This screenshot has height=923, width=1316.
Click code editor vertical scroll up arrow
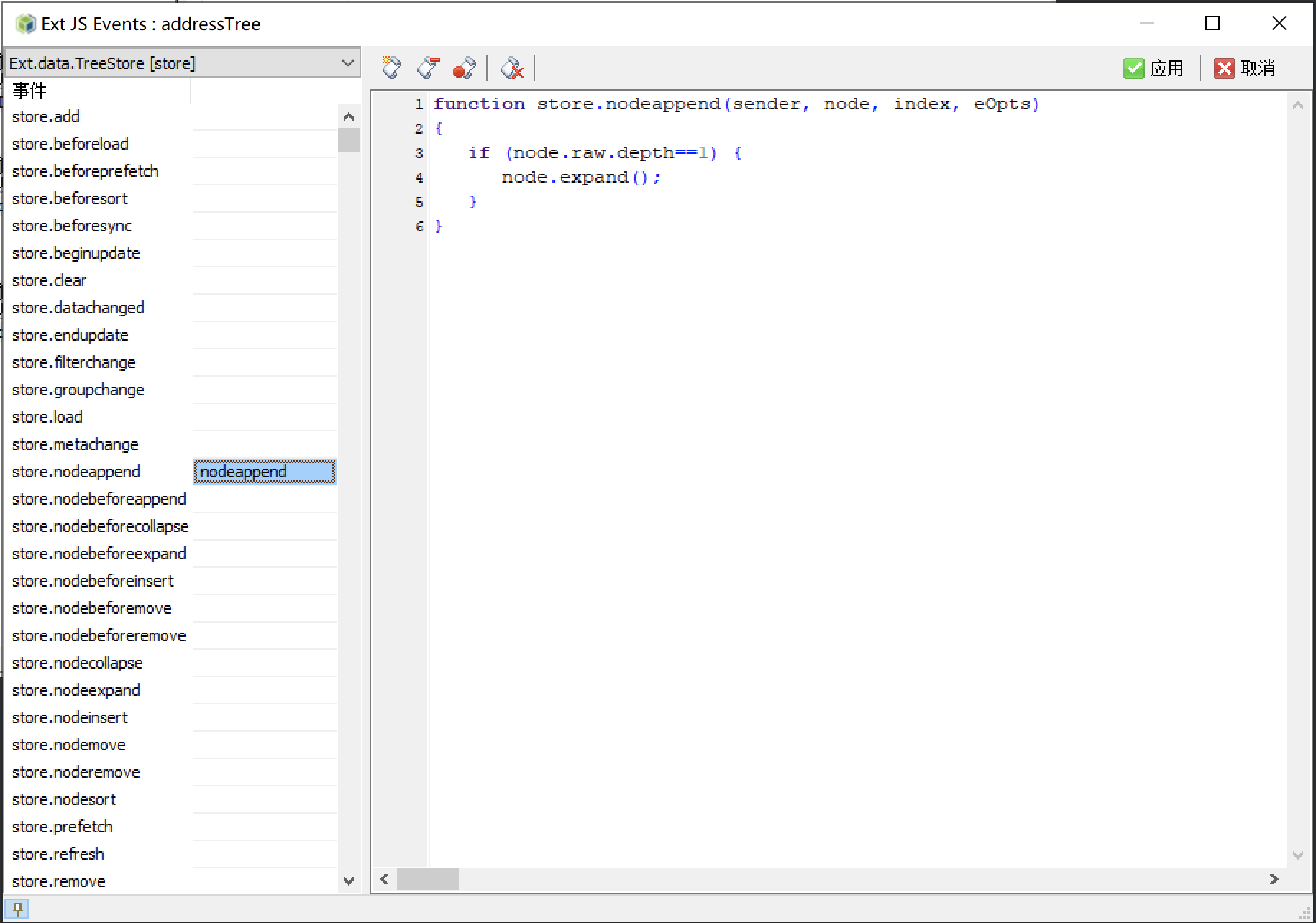click(x=1298, y=106)
